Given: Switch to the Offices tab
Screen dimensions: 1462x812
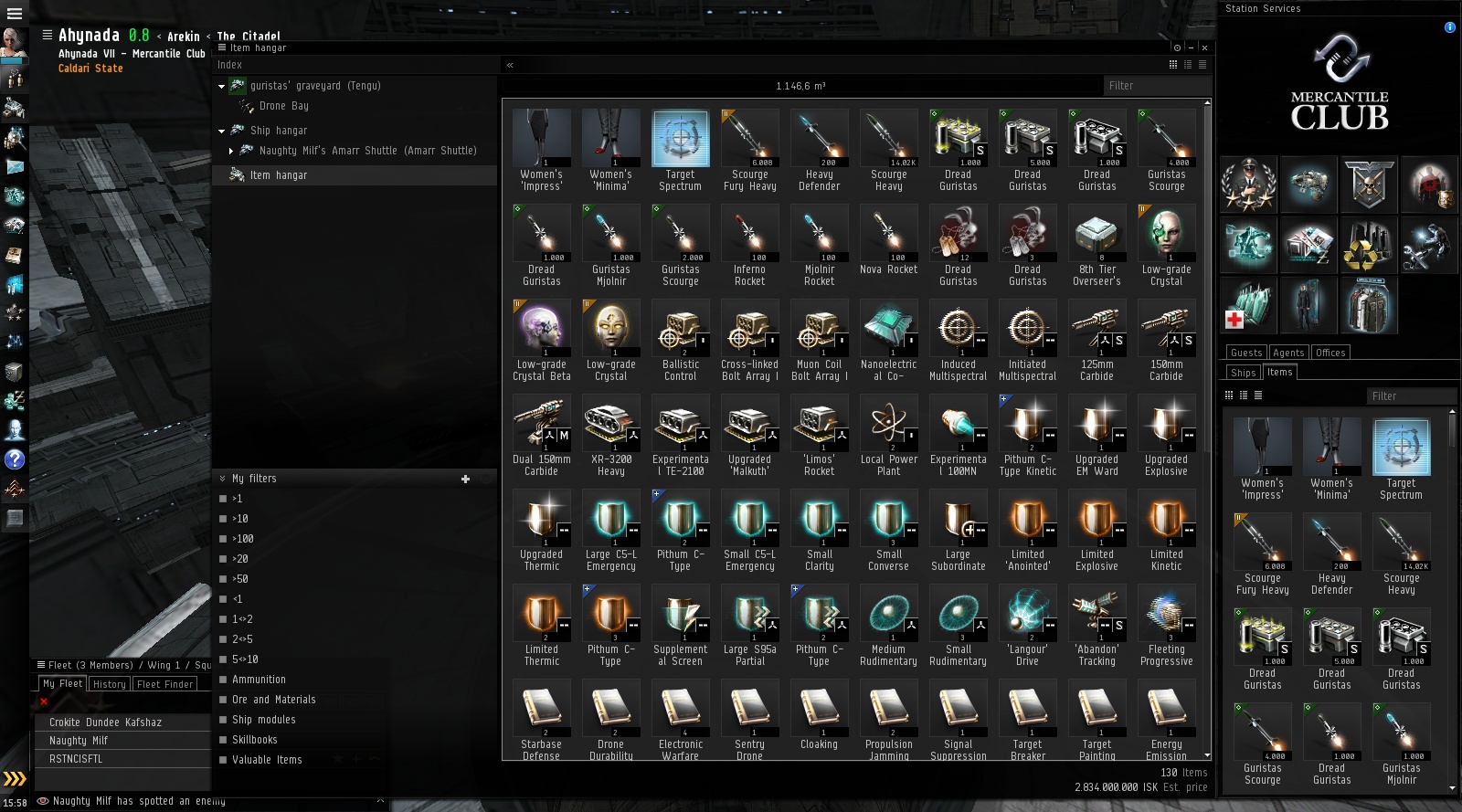Looking at the screenshot, I should [x=1330, y=353].
